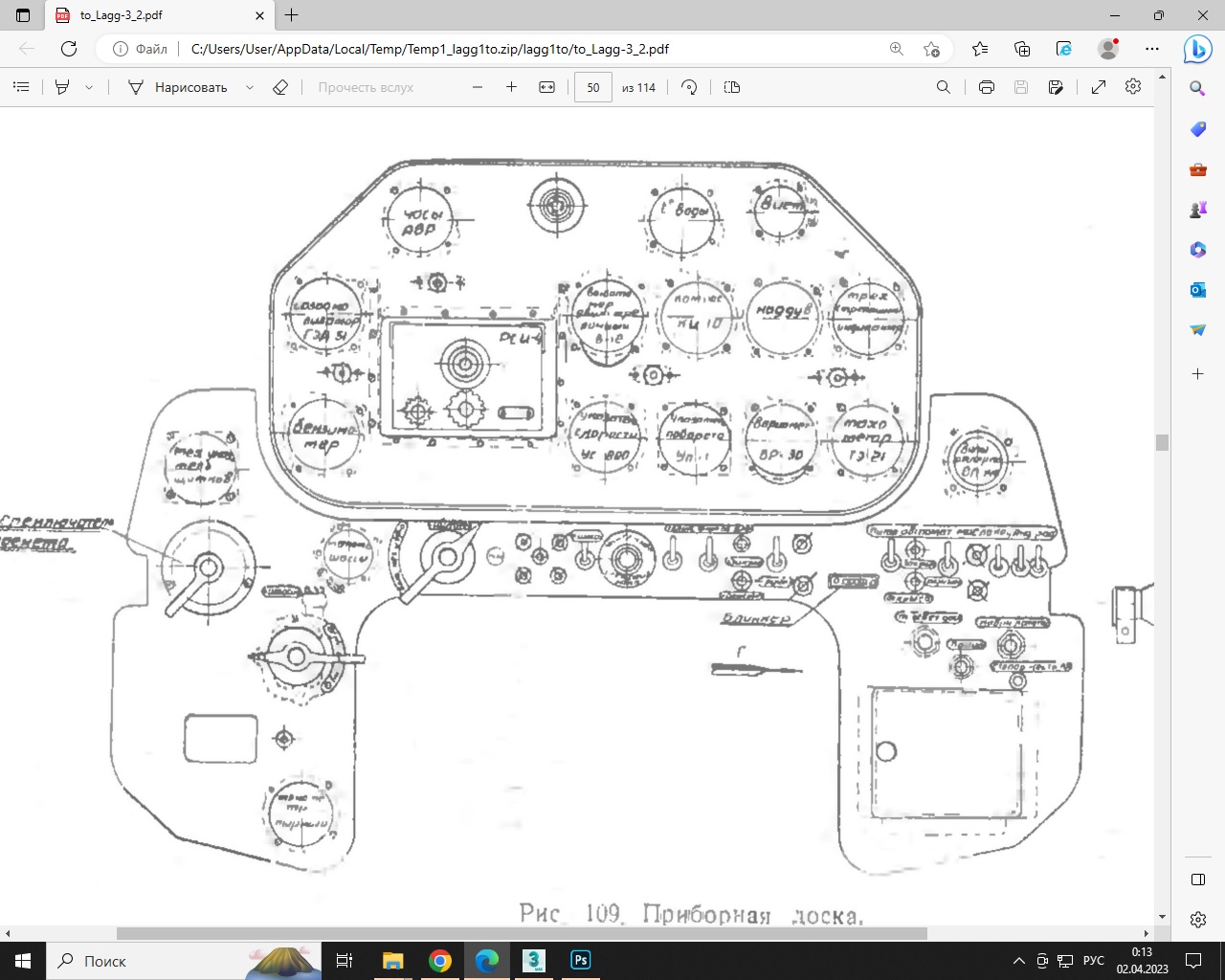The height and width of the screenshot is (980, 1225).
Task: Open the page view layout options
Action: click(x=732, y=87)
